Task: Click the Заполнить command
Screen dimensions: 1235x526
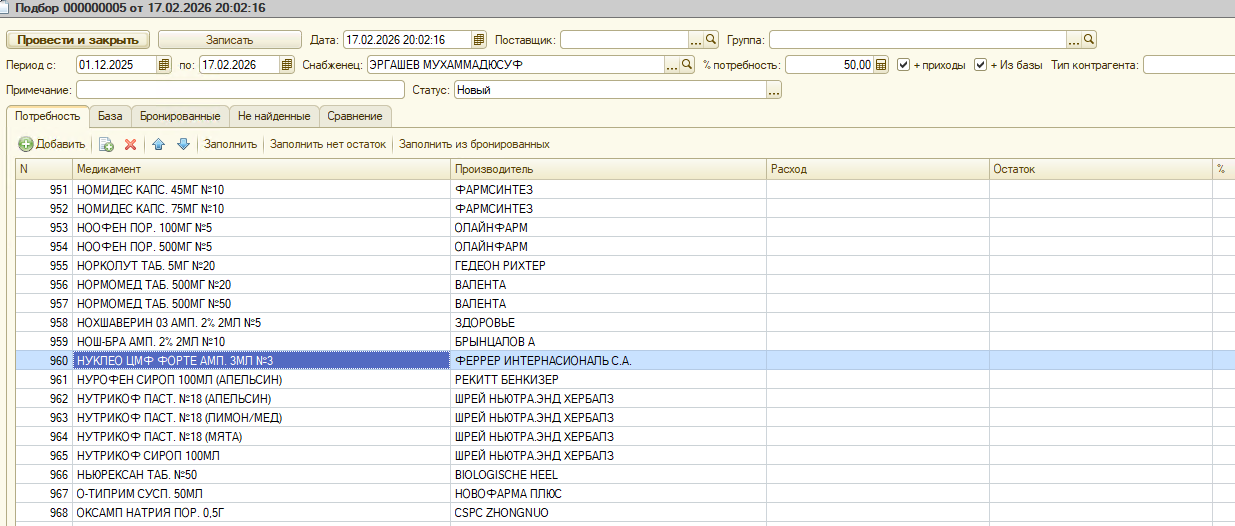Action: point(231,144)
